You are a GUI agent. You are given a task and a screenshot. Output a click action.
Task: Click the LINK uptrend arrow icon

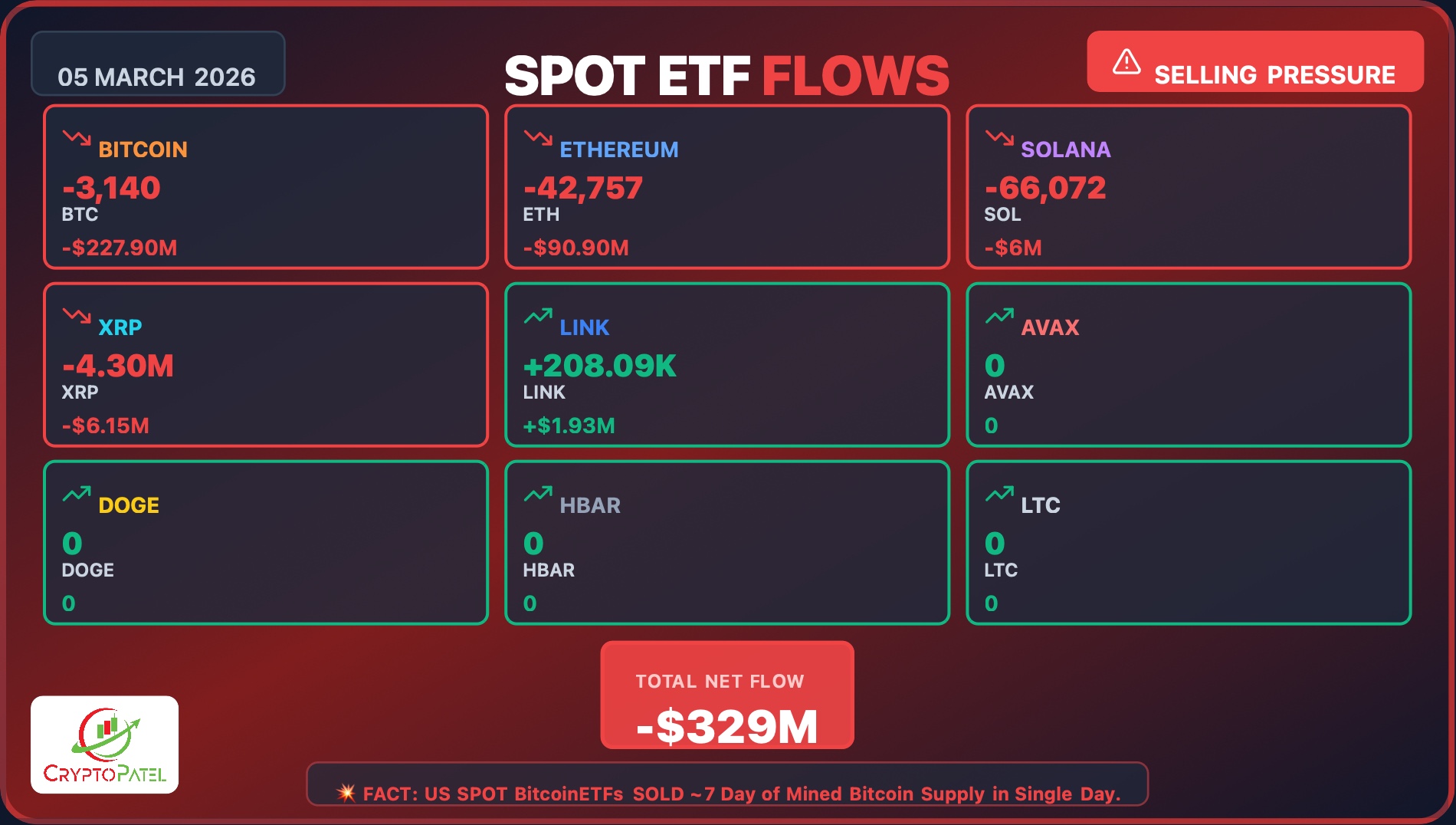coord(538,316)
